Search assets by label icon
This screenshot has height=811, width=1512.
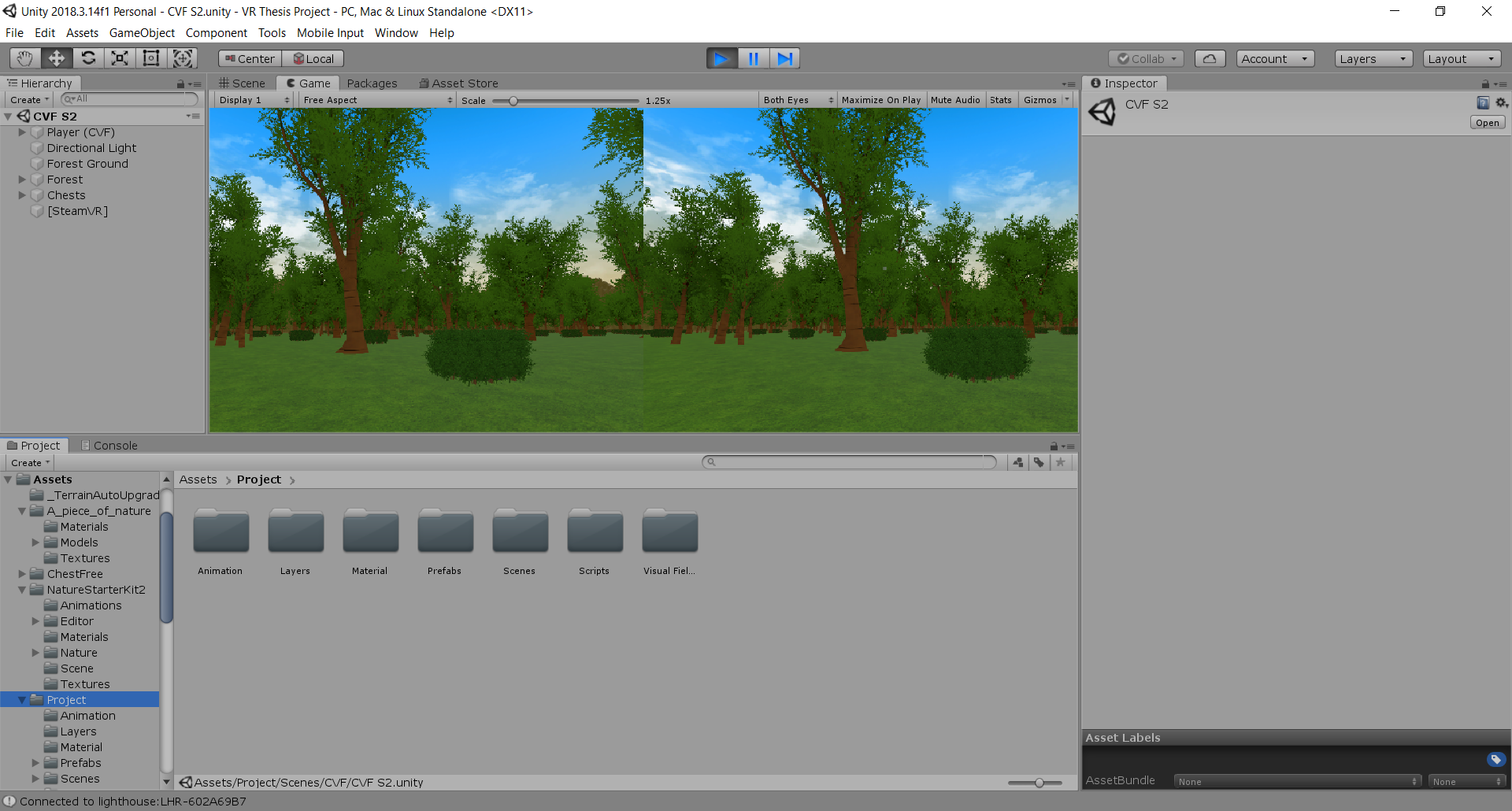(1039, 462)
